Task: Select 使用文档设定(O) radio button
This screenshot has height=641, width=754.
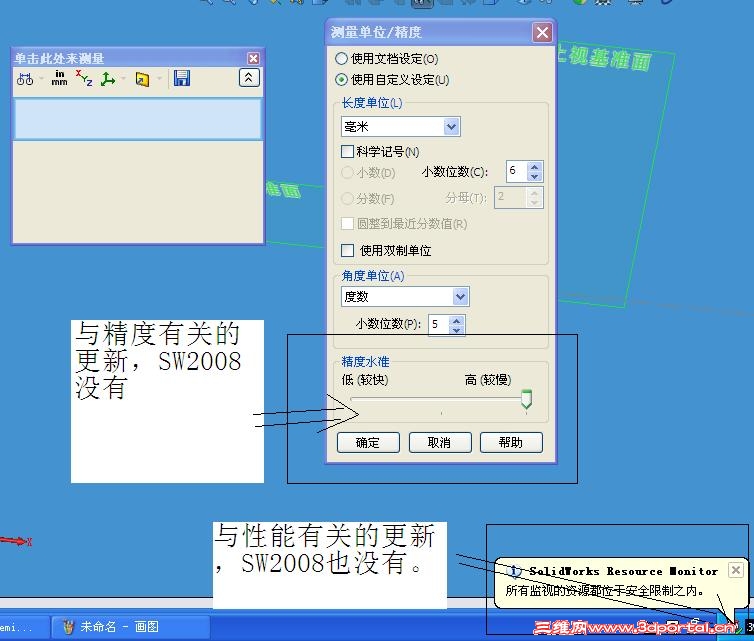Action: click(x=341, y=59)
